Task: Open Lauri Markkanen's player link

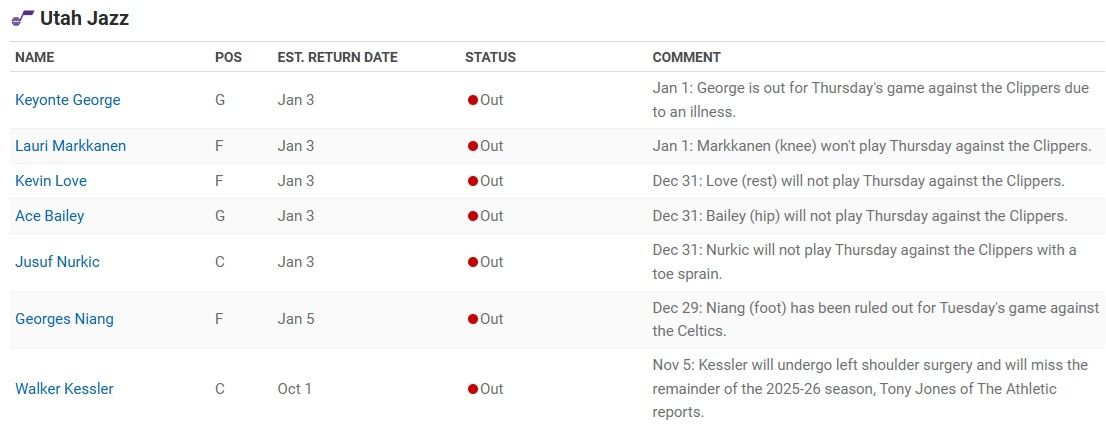Action: pyautogui.click(x=71, y=146)
